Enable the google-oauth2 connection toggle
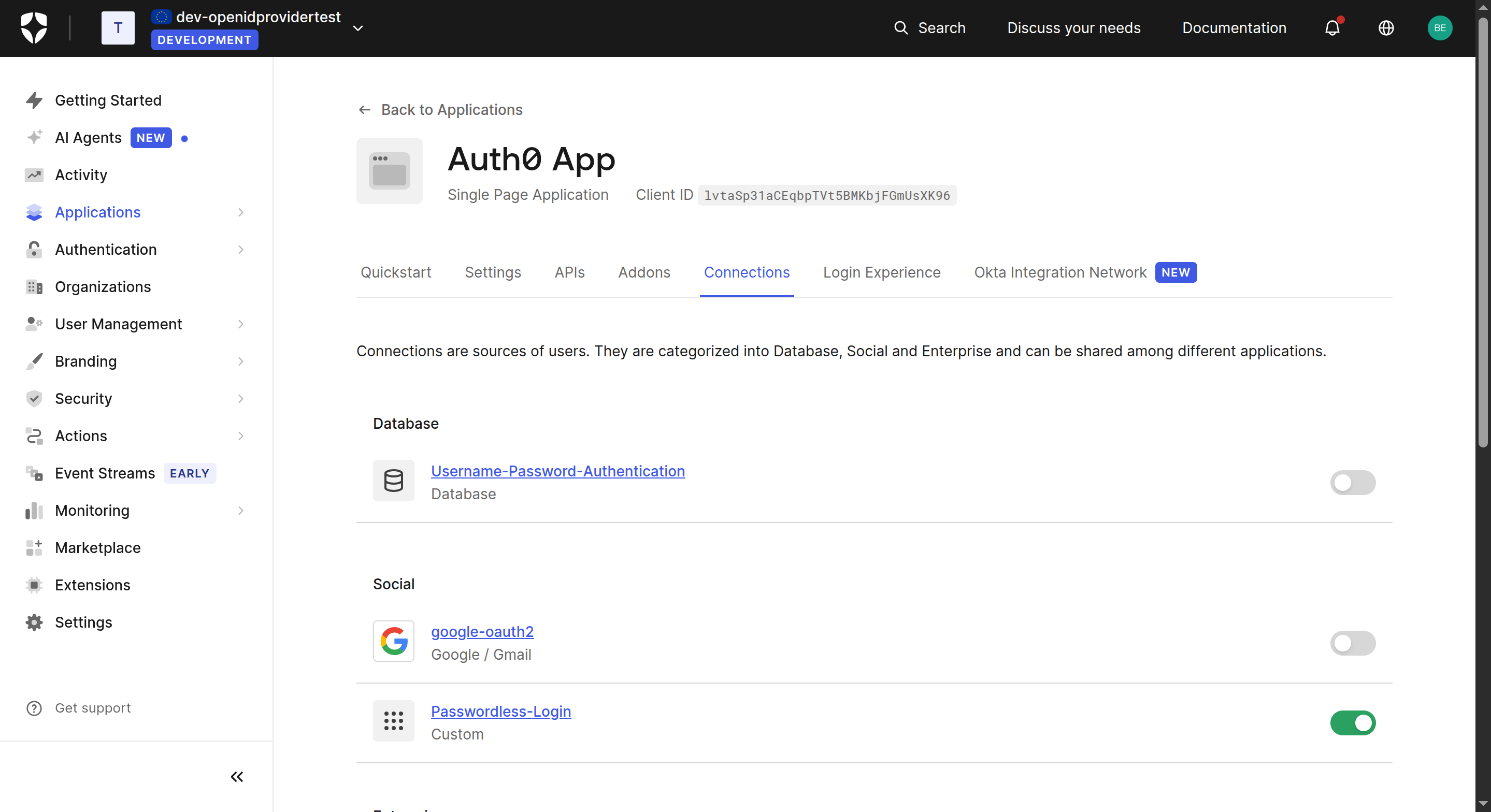 1352,643
